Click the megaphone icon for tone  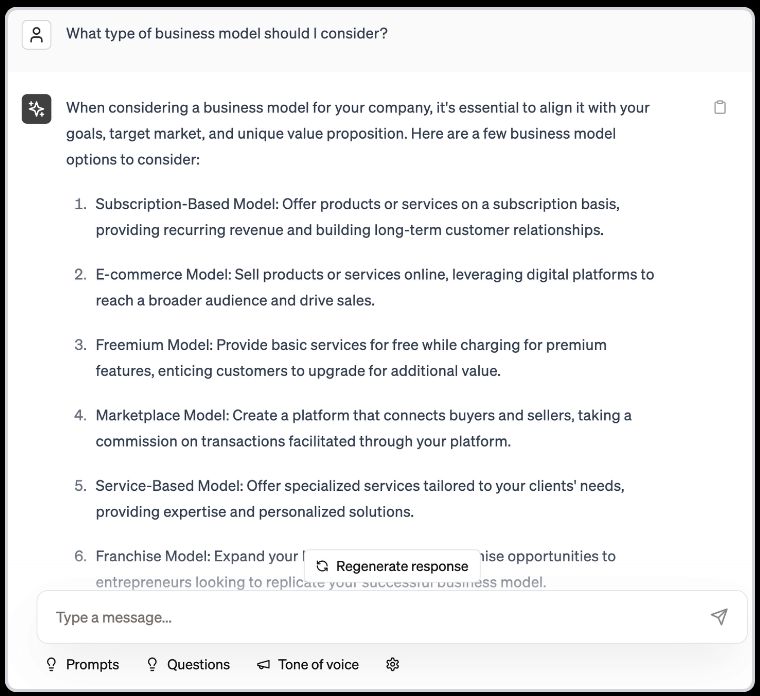pos(264,664)
